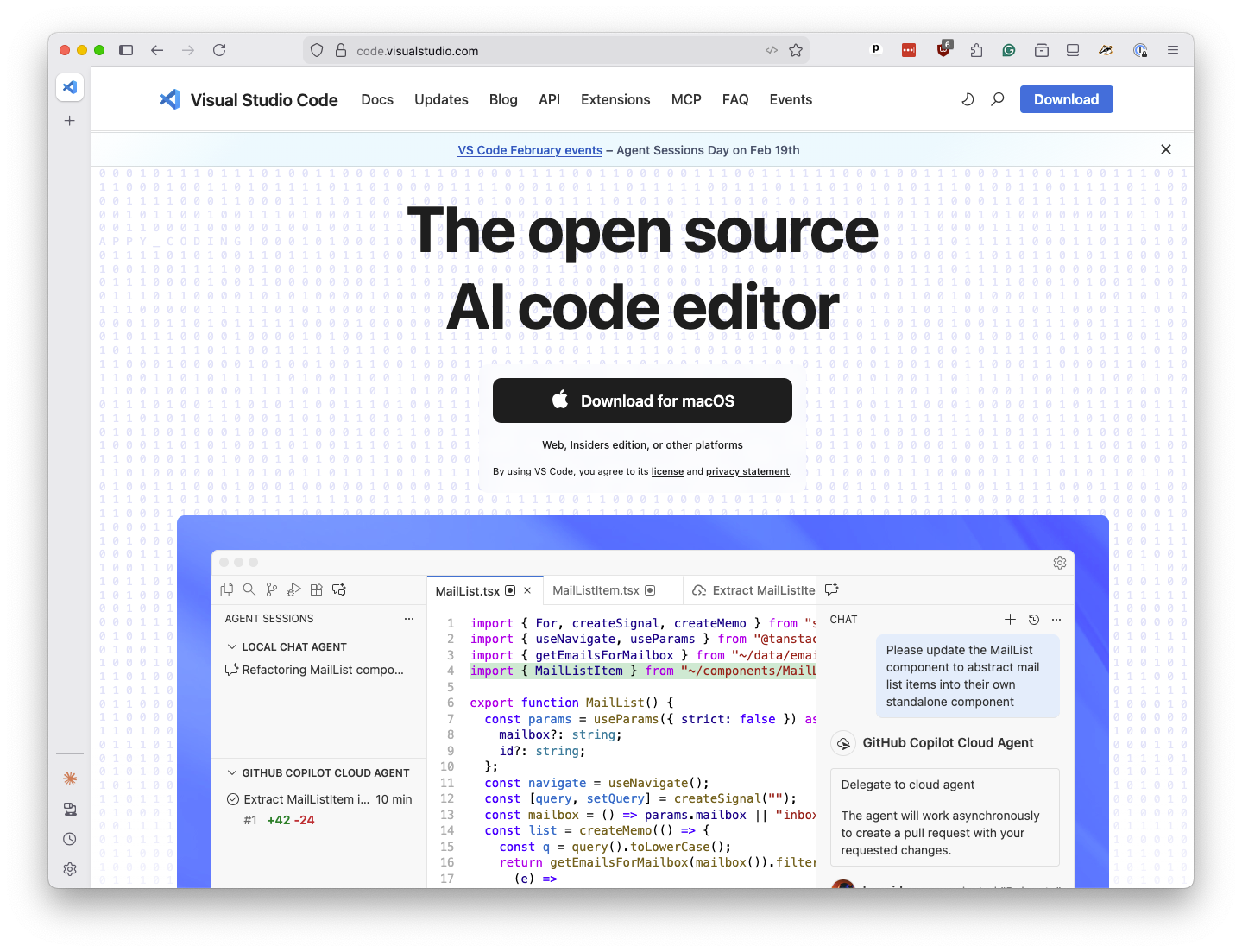Viewport: 1242px width, 952px height.
Task: Open the MCP menu item
Action: coord(686,99)
